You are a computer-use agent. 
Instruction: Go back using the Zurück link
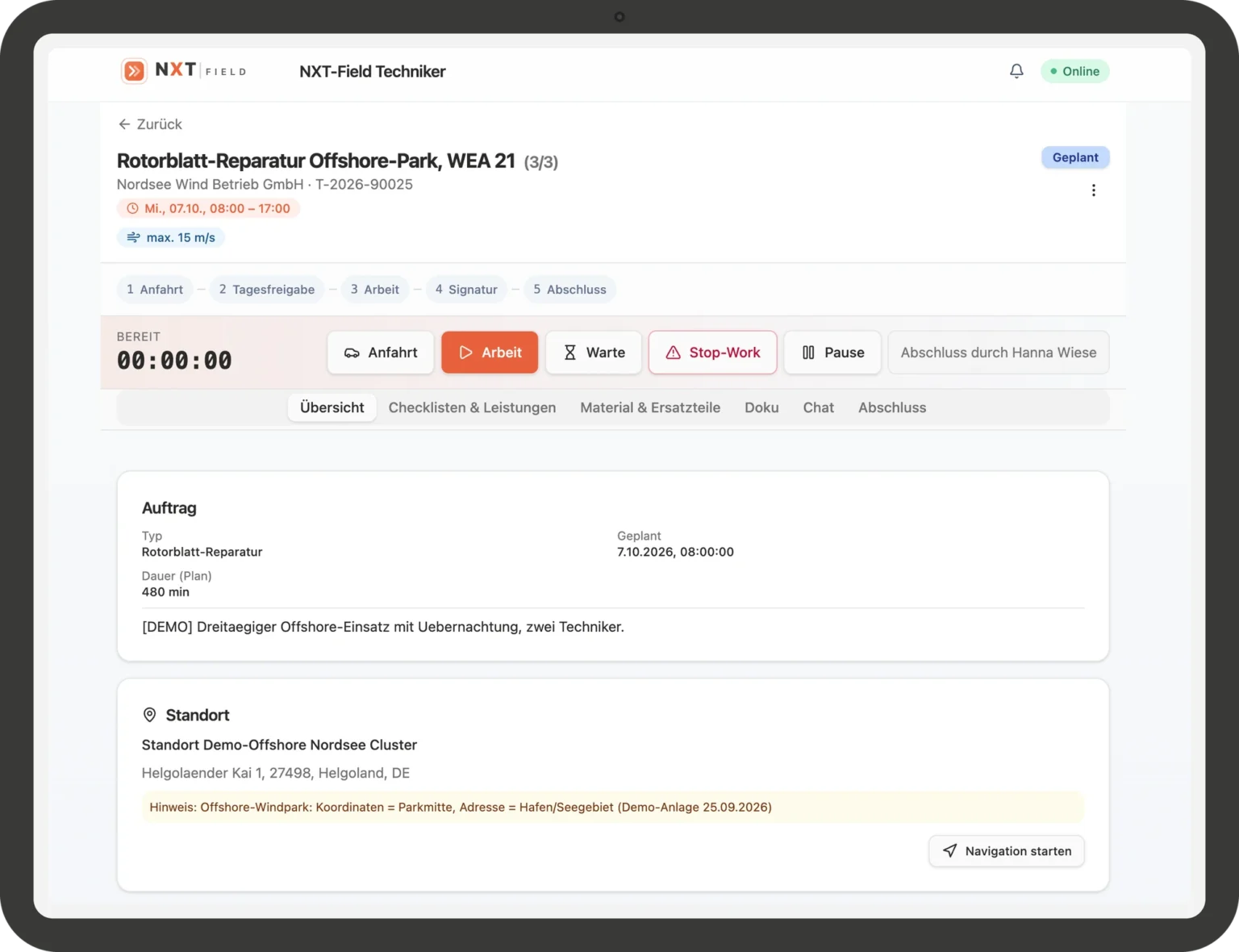[150, 124]
